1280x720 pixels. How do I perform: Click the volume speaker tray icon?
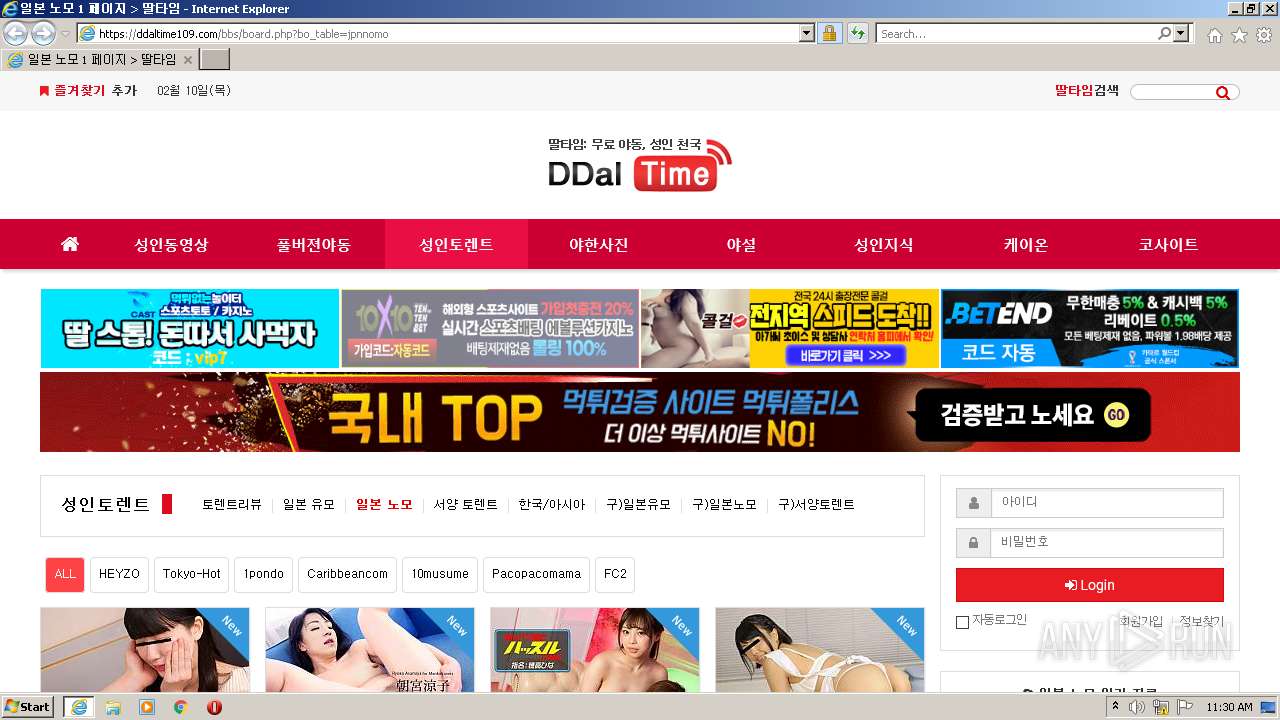coord(1137,707)
